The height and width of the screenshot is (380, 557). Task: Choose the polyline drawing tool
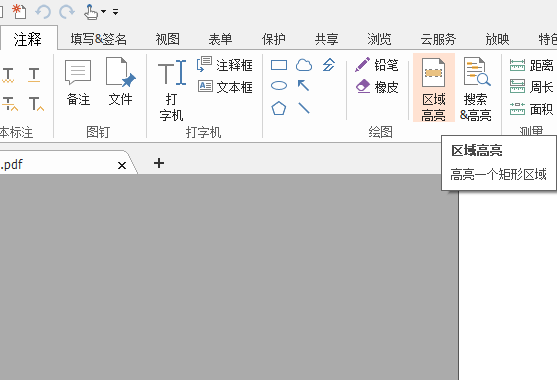[329, 65]
